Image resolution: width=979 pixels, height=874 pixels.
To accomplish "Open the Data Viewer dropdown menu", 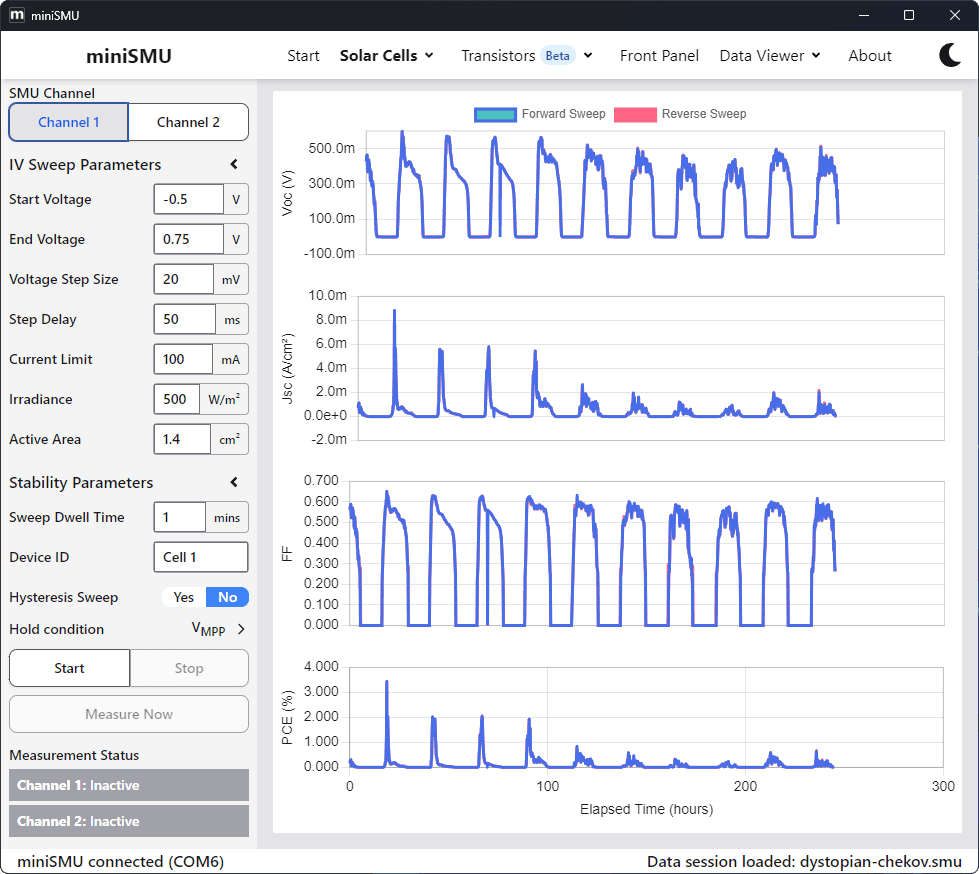I will tap(770, 55).
